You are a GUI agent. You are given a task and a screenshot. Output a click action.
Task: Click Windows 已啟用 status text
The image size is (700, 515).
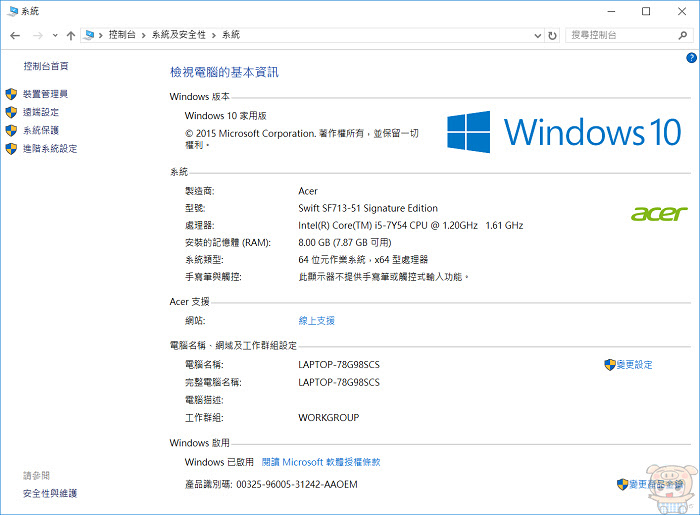tap(219, 462)
